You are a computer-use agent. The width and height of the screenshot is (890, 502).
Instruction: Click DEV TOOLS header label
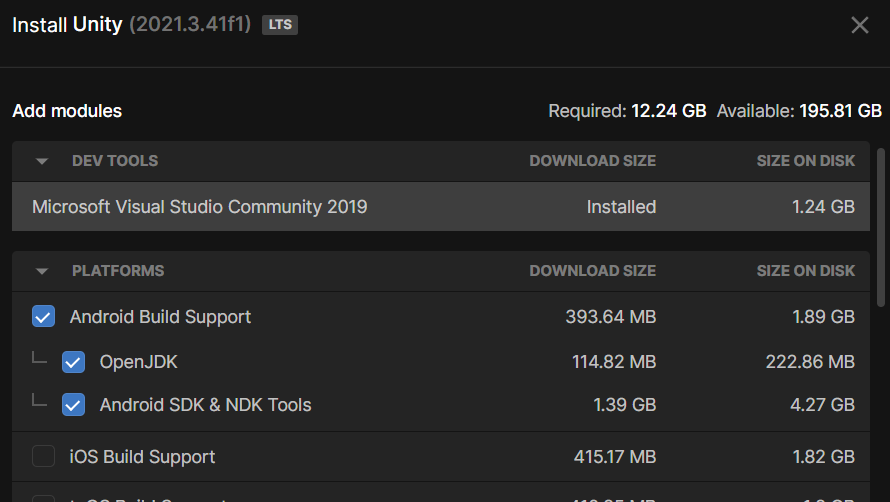click(115, 161)
